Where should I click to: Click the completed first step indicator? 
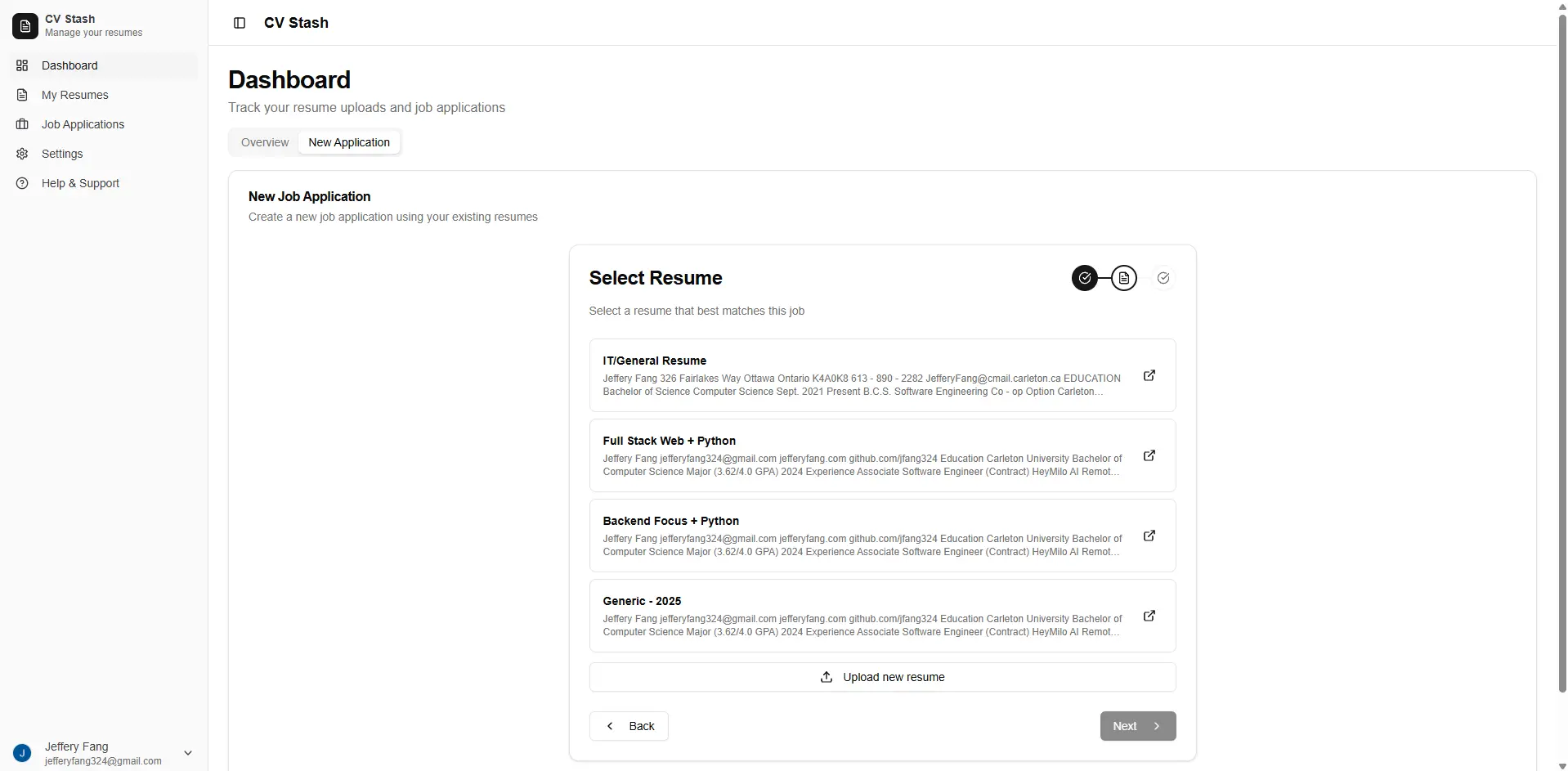point(1085,278)
